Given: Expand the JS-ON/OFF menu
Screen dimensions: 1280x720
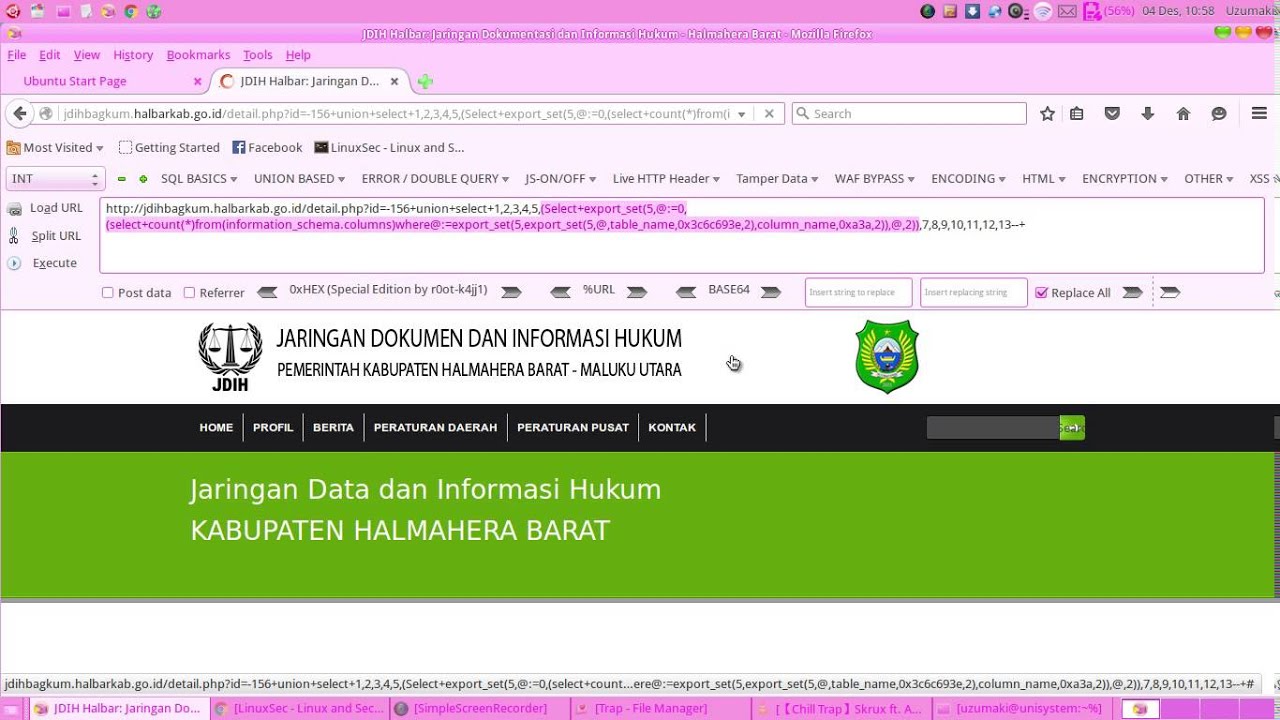Looking at the screenshot, I should point(561,179).
